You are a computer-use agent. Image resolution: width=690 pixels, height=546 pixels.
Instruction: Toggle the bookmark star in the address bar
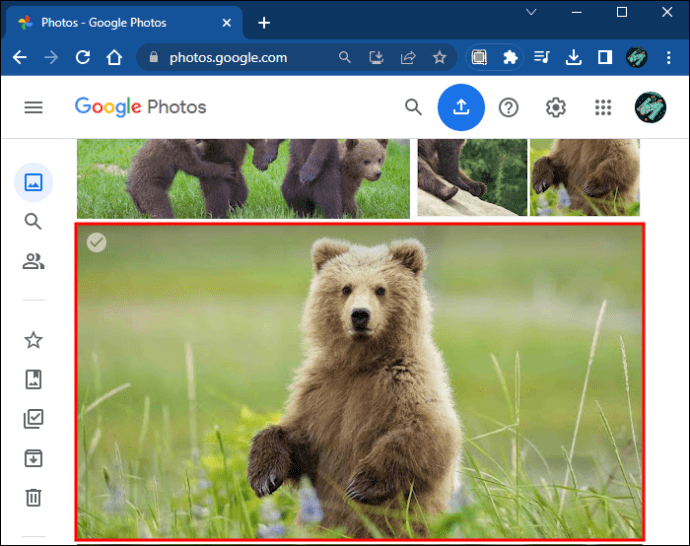click(438, 58)
